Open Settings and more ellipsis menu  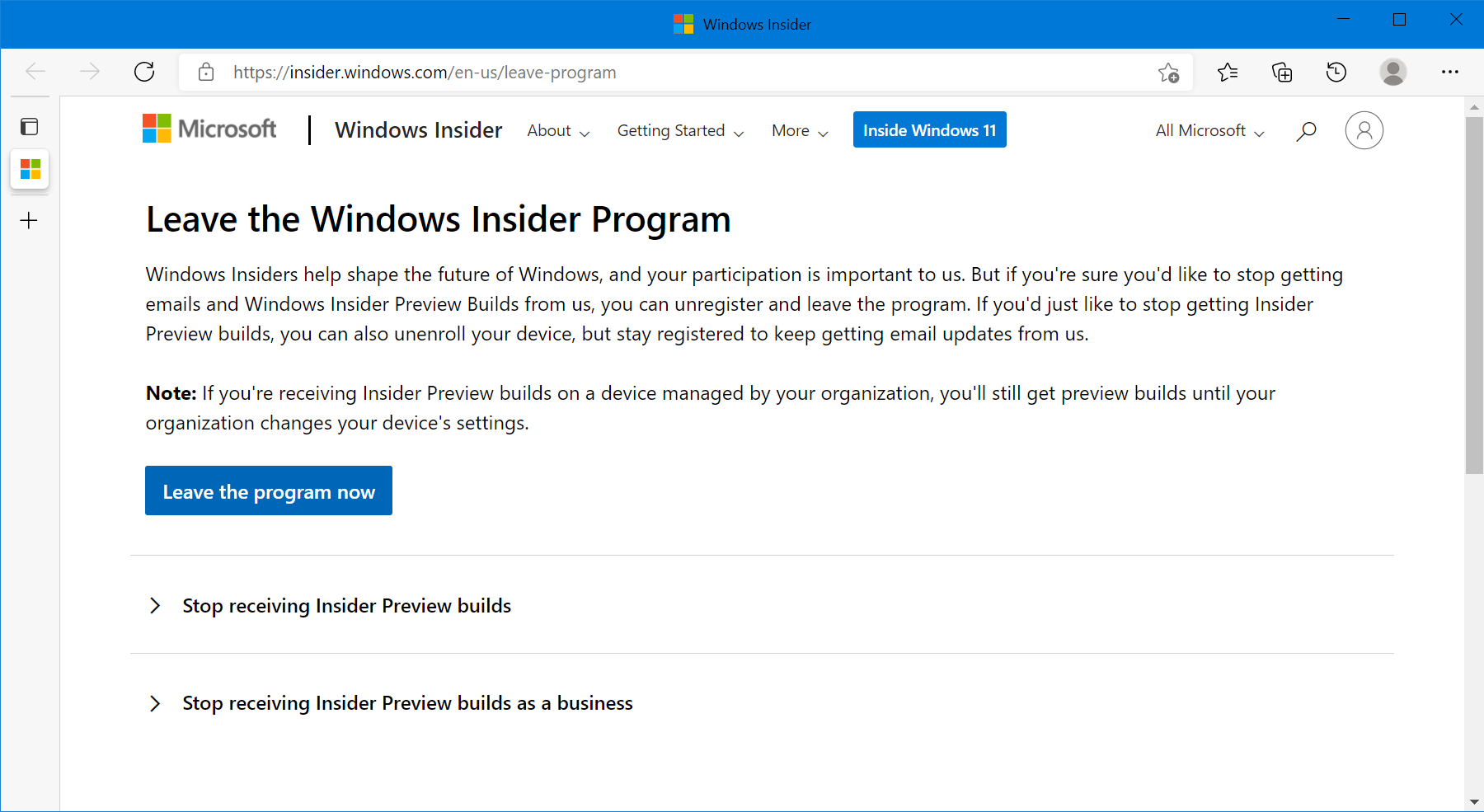(1450, 73)
